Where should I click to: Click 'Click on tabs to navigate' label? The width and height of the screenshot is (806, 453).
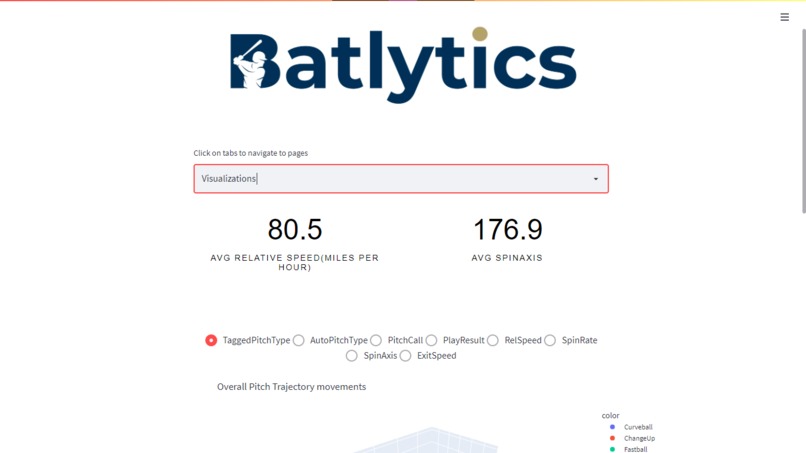pyautogui.click(x=250, y=153)
